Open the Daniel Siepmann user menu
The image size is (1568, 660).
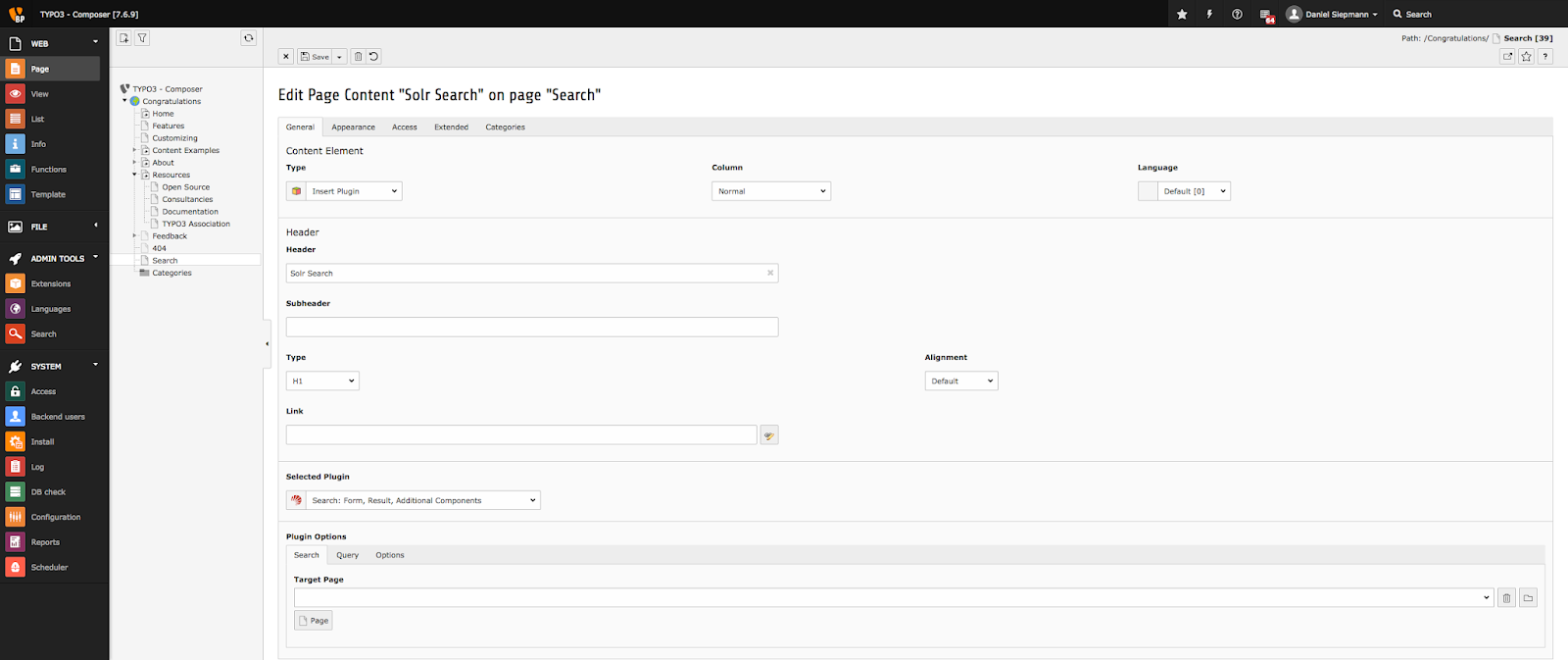click(x=1332, y=14)
